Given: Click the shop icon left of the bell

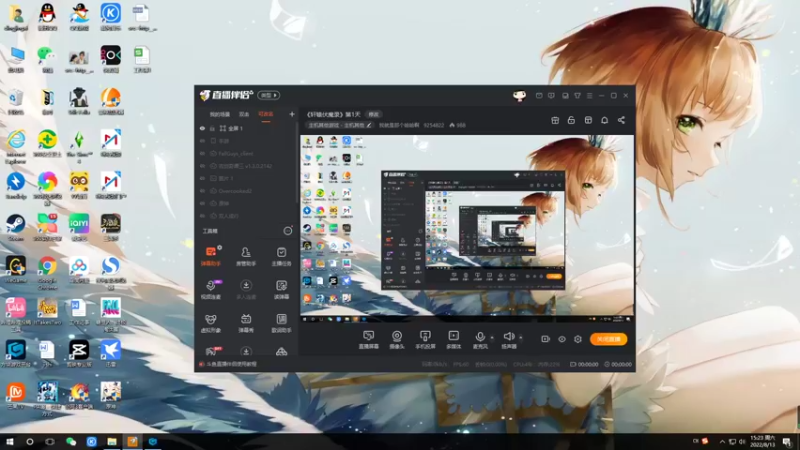Looking at the screenshot, I should tap(588, 120).
